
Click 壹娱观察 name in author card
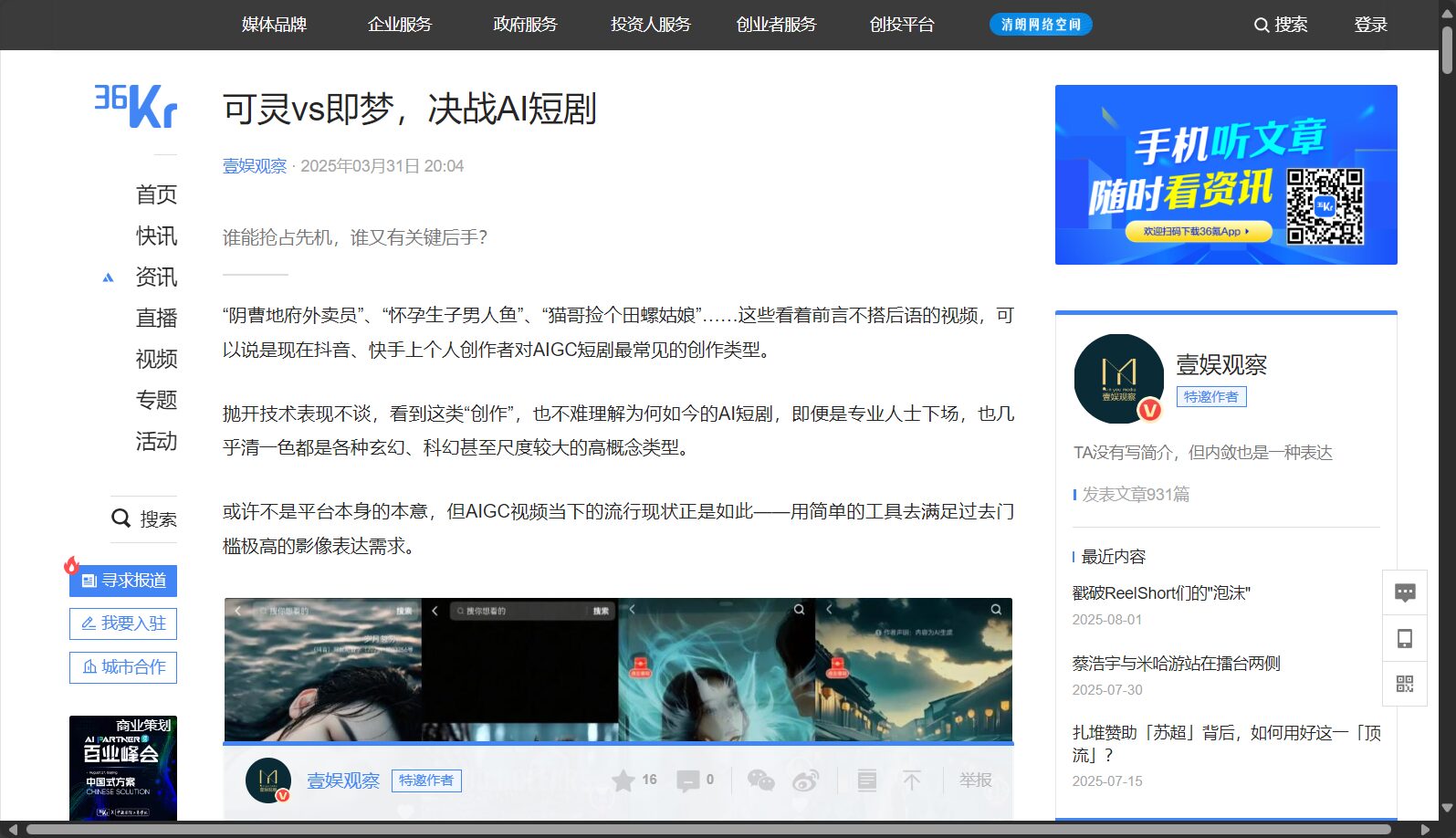tap(1221, 365)
